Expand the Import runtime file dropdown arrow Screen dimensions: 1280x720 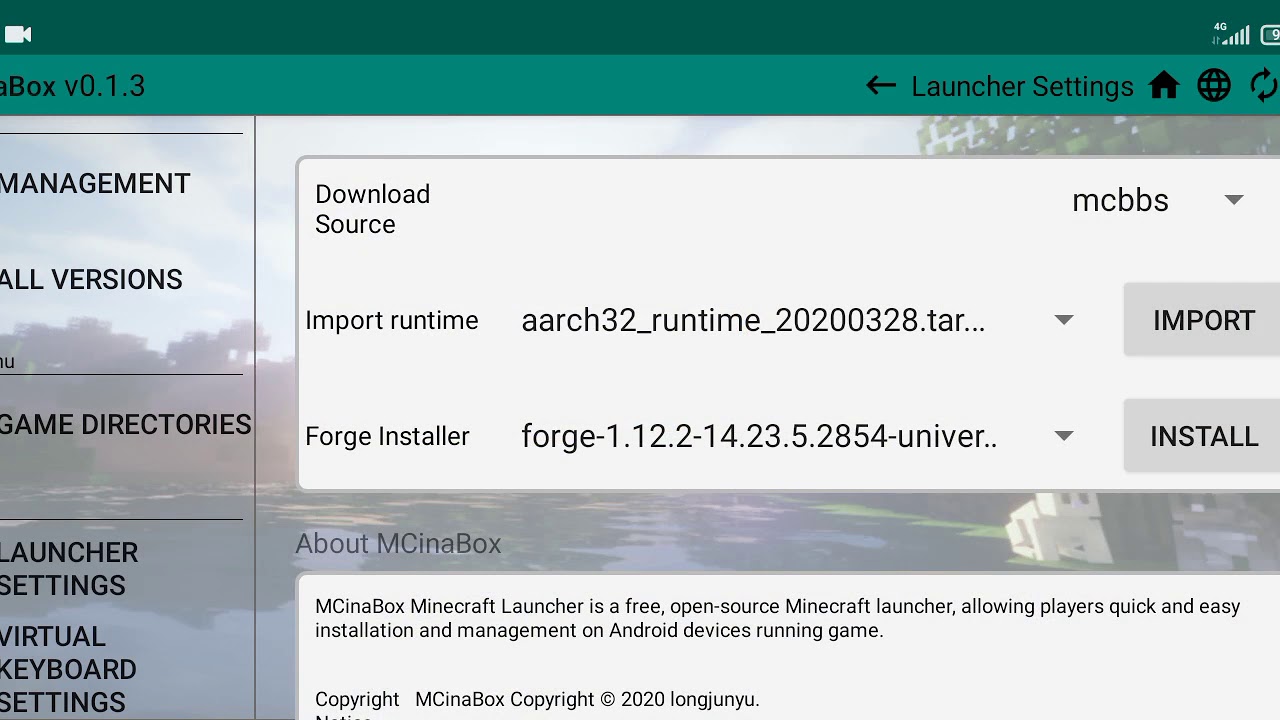click(x=1064, y=320)
